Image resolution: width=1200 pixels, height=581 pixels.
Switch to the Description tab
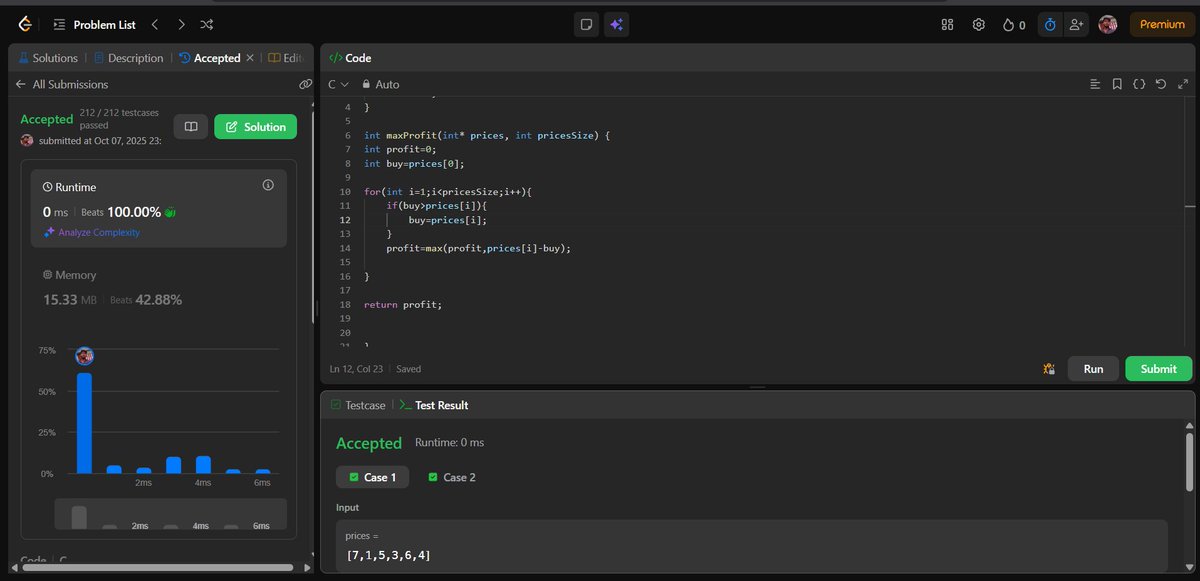[x=128, y=58]
